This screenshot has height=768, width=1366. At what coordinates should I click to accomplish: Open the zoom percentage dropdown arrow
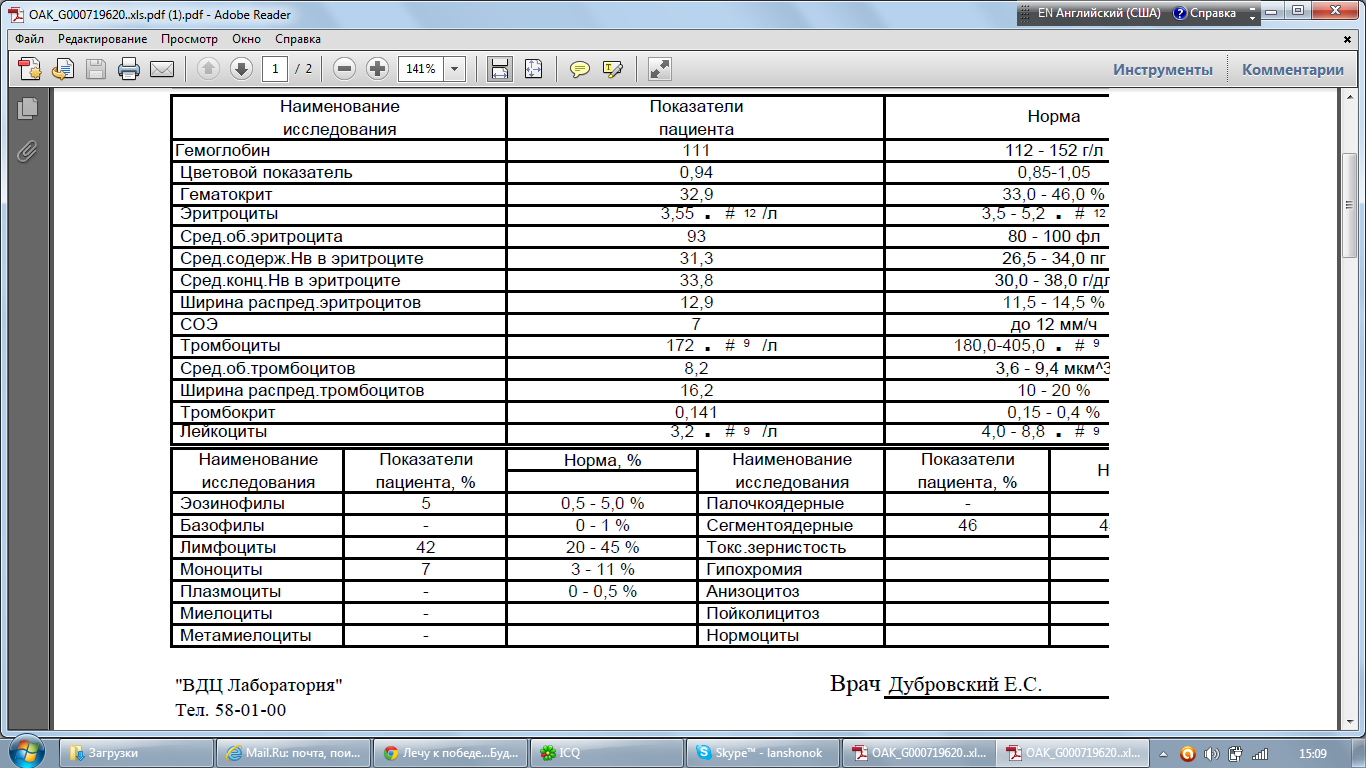tap(455, 69)
